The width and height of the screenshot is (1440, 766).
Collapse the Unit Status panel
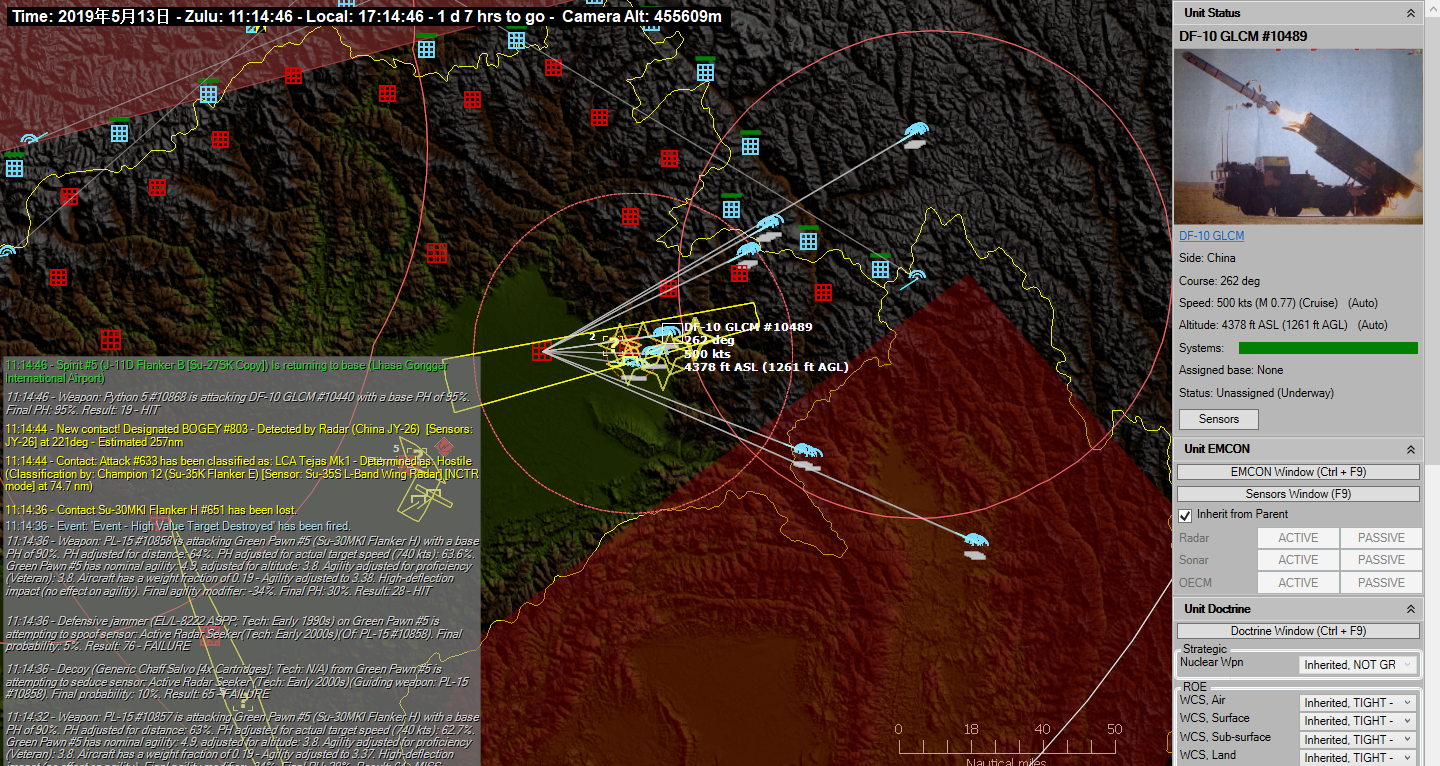point(1410,13)
